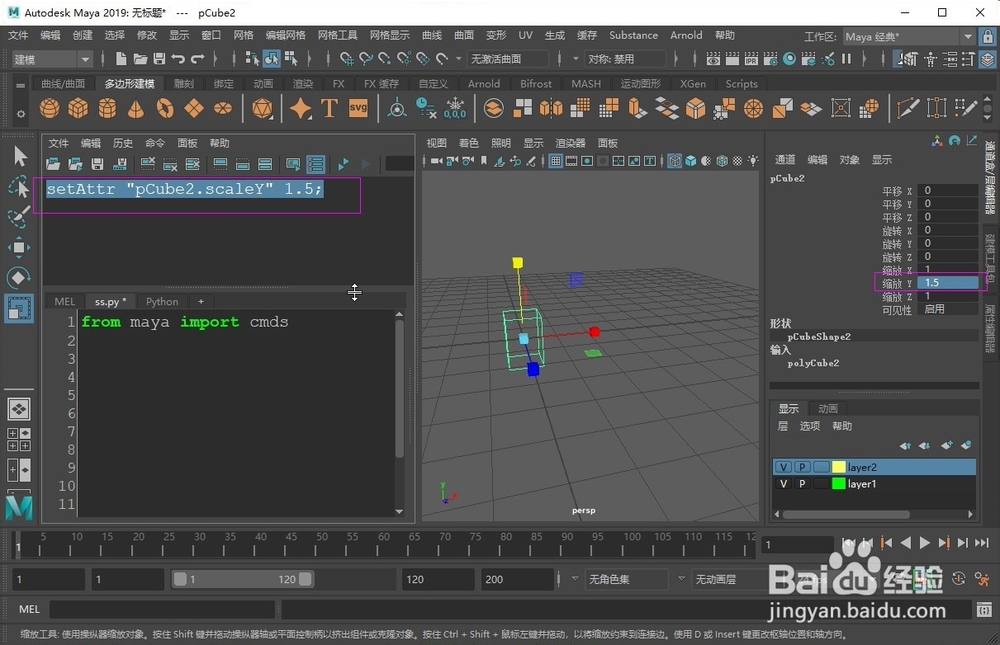The image size is (1000, 645).
Task: Activate the Move tool in toolbox
Action: point(19,248)
